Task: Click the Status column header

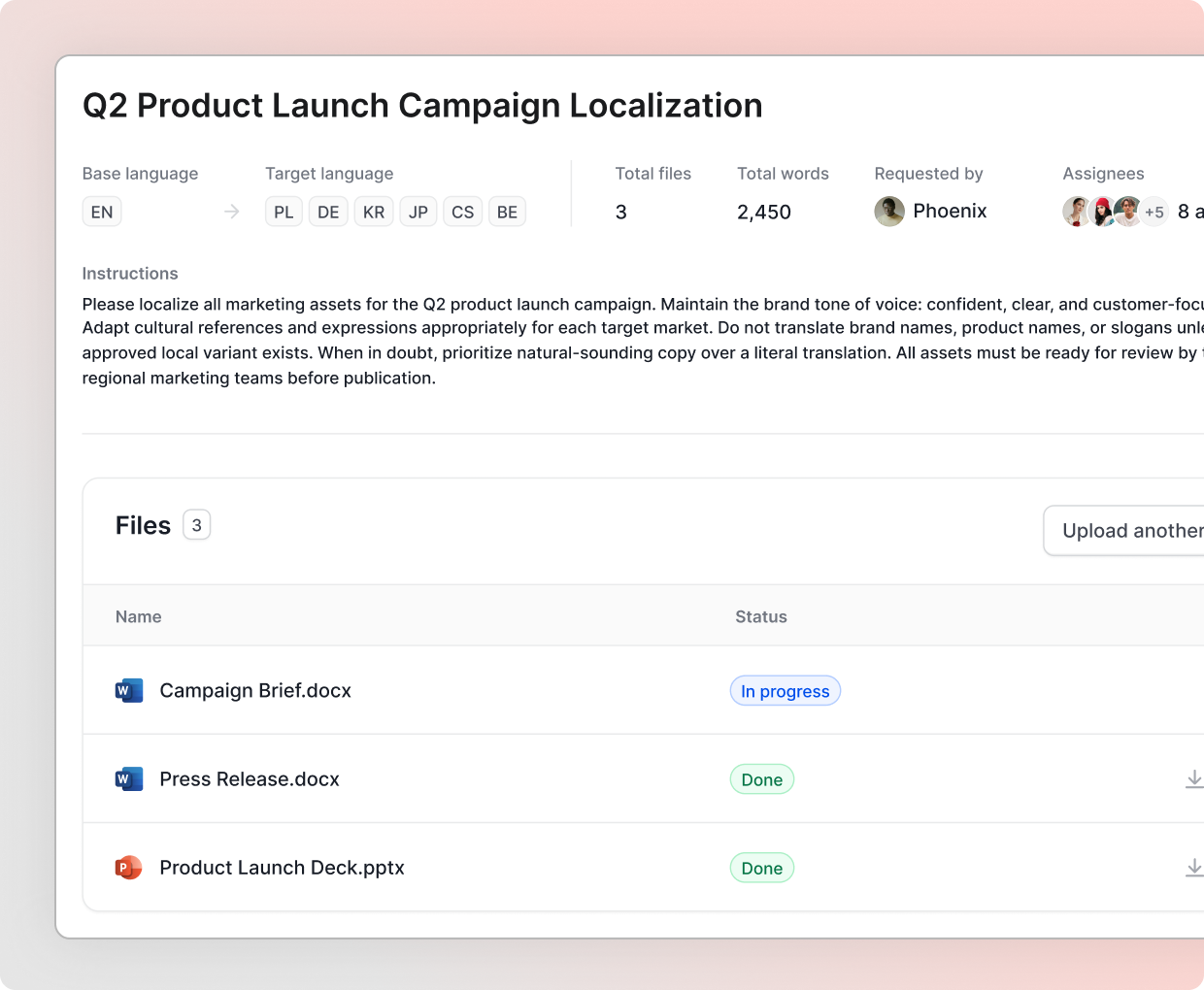Action: pyautogui.click(x=761, y=616)
